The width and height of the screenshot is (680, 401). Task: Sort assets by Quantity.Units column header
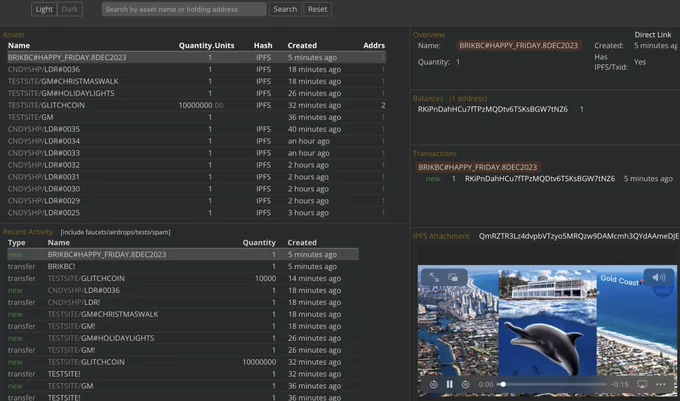tap(206, 46)
